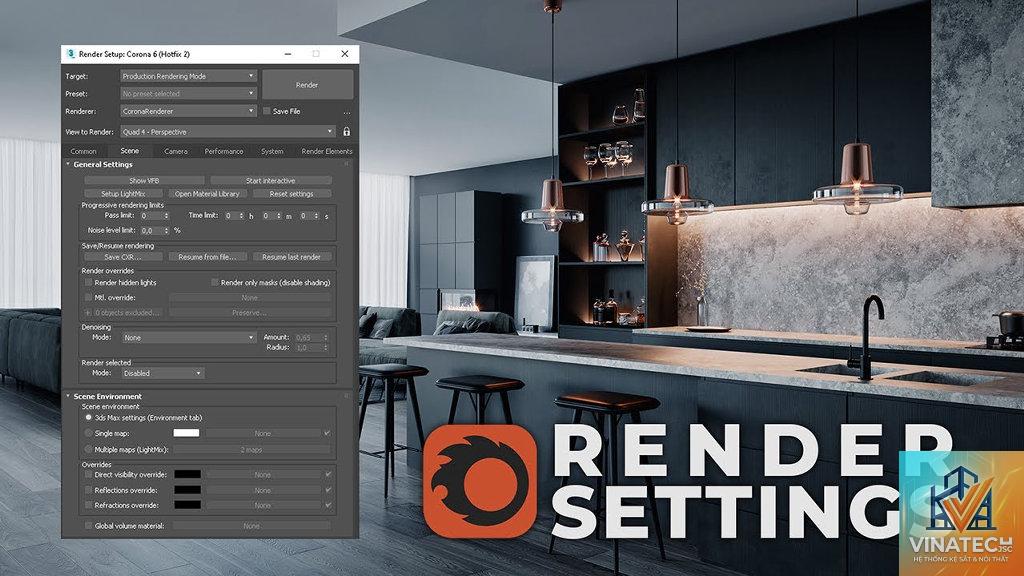The height and width of the screenshot is (576, 1024).
Task: Click the Resume from file... button
Action: (208, 257)
